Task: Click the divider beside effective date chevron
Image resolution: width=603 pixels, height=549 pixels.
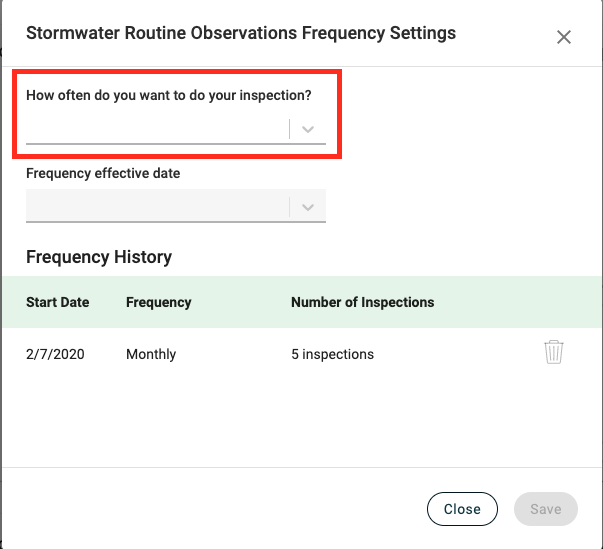Action: (x=289, y=207)
